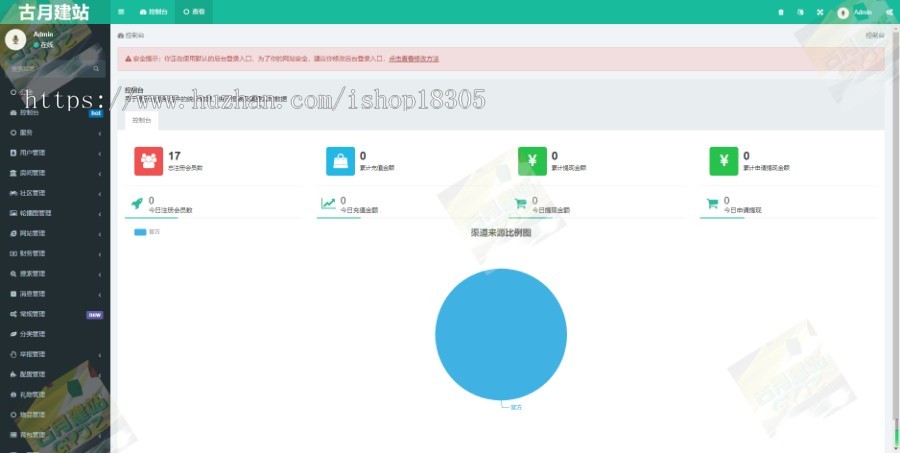Click the warning triangle icon in alert
Viewport: 900px width, 453px height.
click(x=128, y=59)
